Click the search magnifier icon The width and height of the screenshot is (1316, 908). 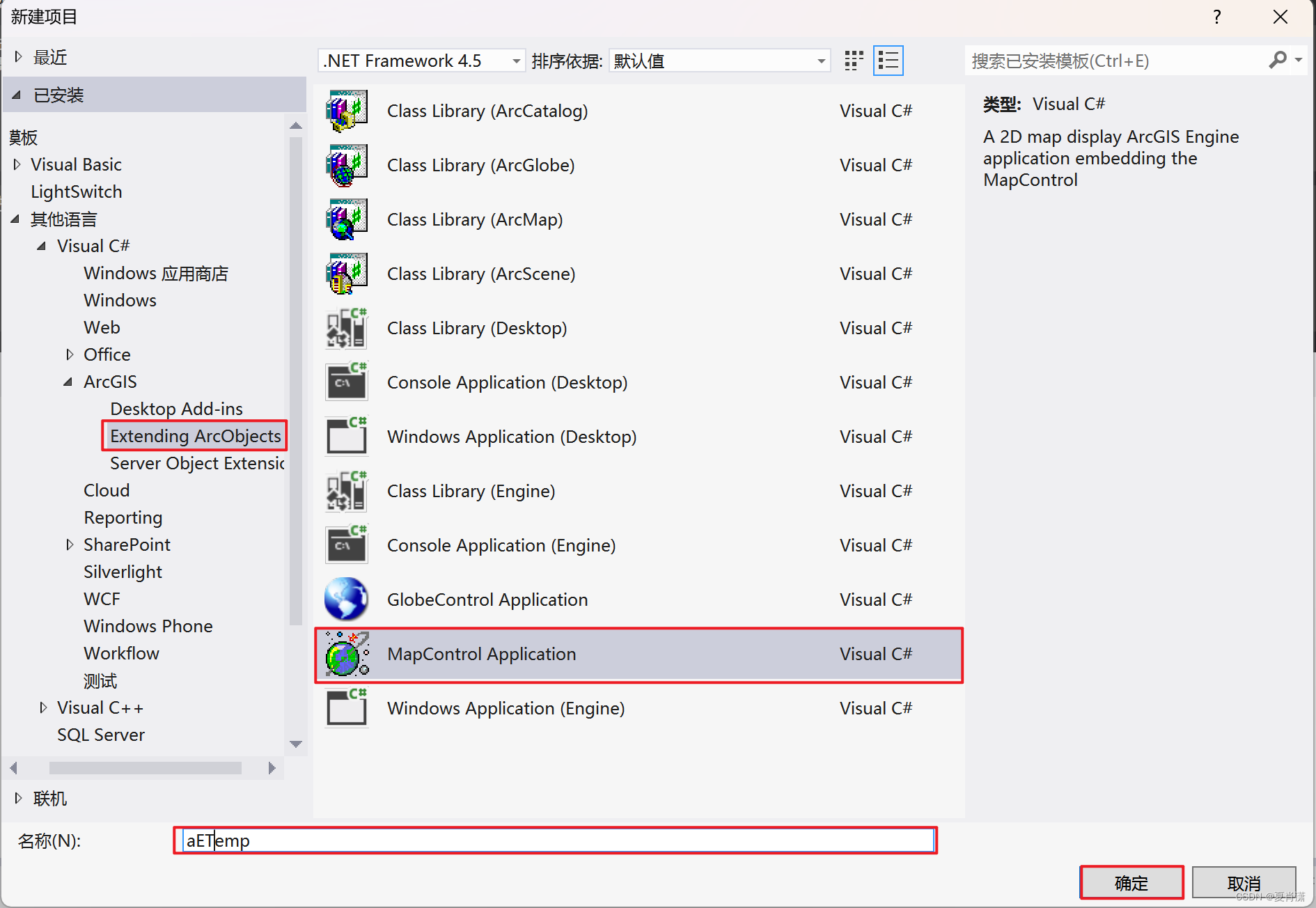tap(1278, 61)
